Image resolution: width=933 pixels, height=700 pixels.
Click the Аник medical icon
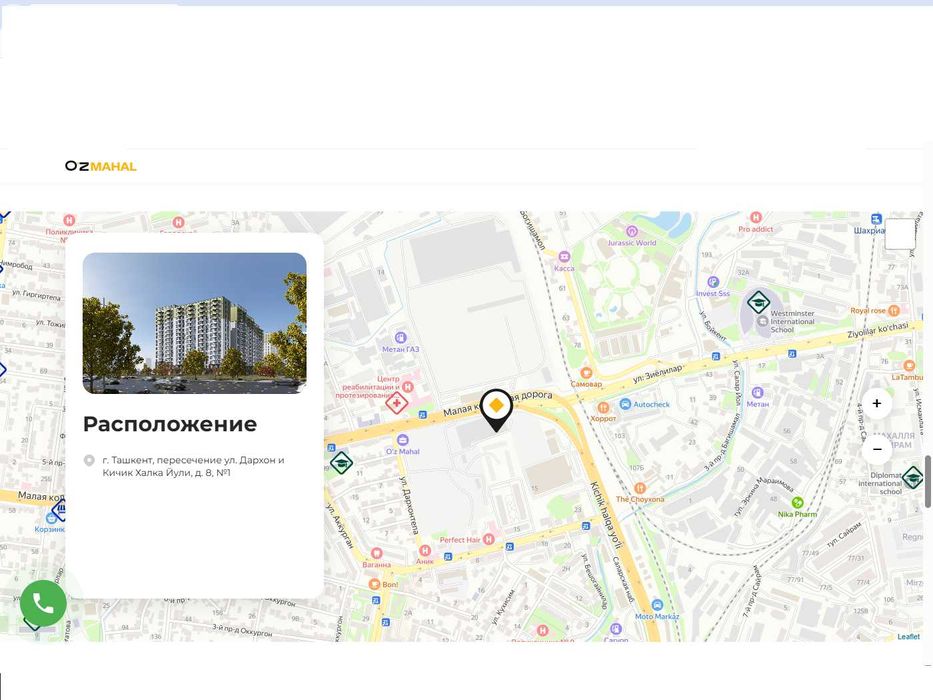(x=425, y=551)
